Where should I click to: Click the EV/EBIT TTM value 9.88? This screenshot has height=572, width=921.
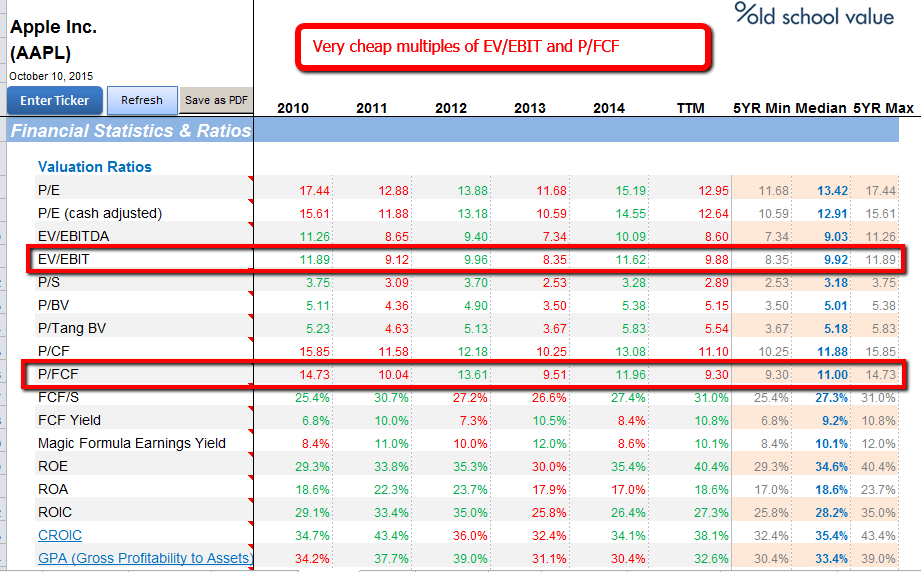(x=717, y=260)
